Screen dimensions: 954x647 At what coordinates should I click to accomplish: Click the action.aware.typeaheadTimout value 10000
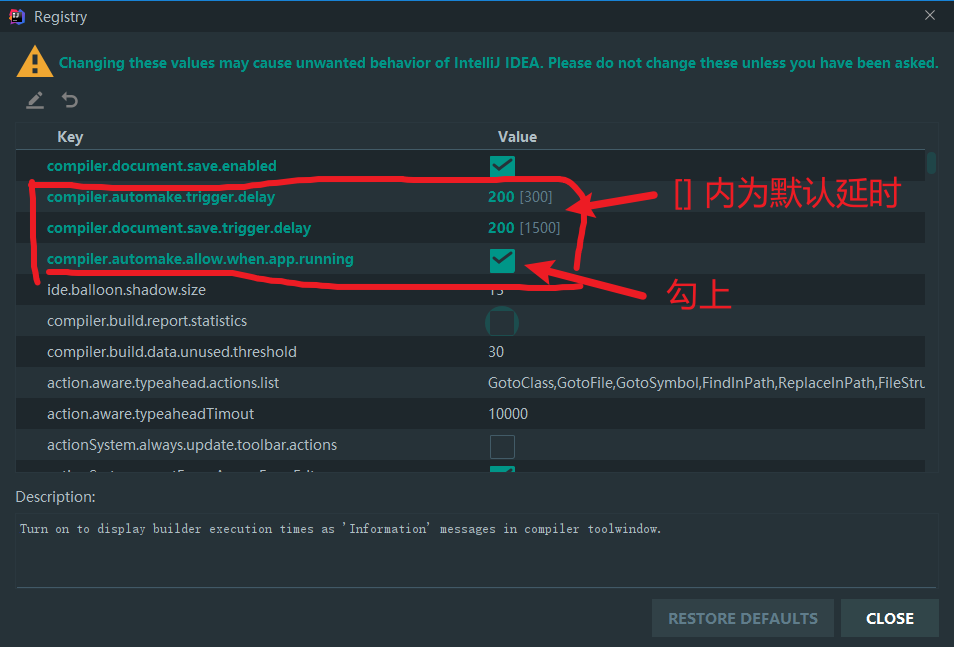pyautogui.click(x=508, y=414)
